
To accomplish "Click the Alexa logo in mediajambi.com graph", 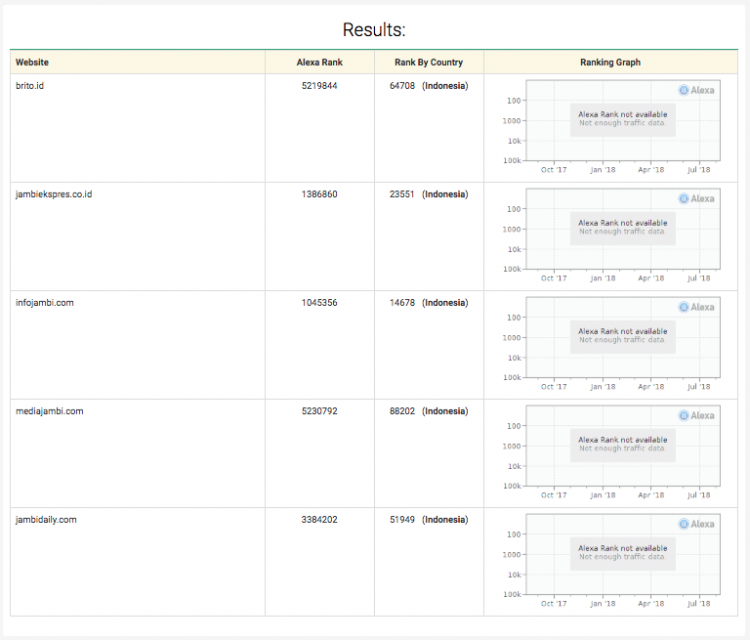I will point(697,415).
